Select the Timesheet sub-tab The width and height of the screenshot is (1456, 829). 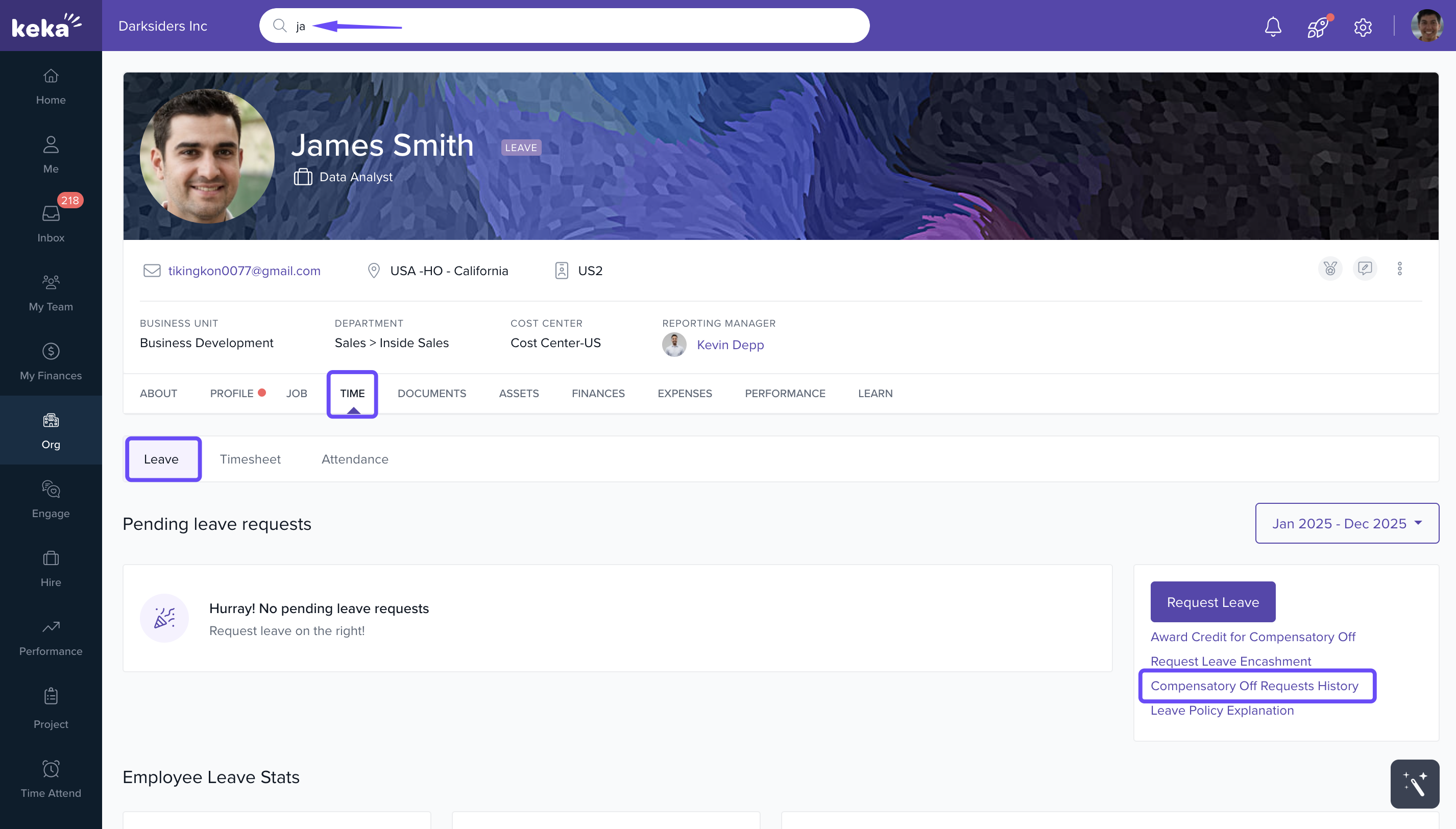(250, 459)
